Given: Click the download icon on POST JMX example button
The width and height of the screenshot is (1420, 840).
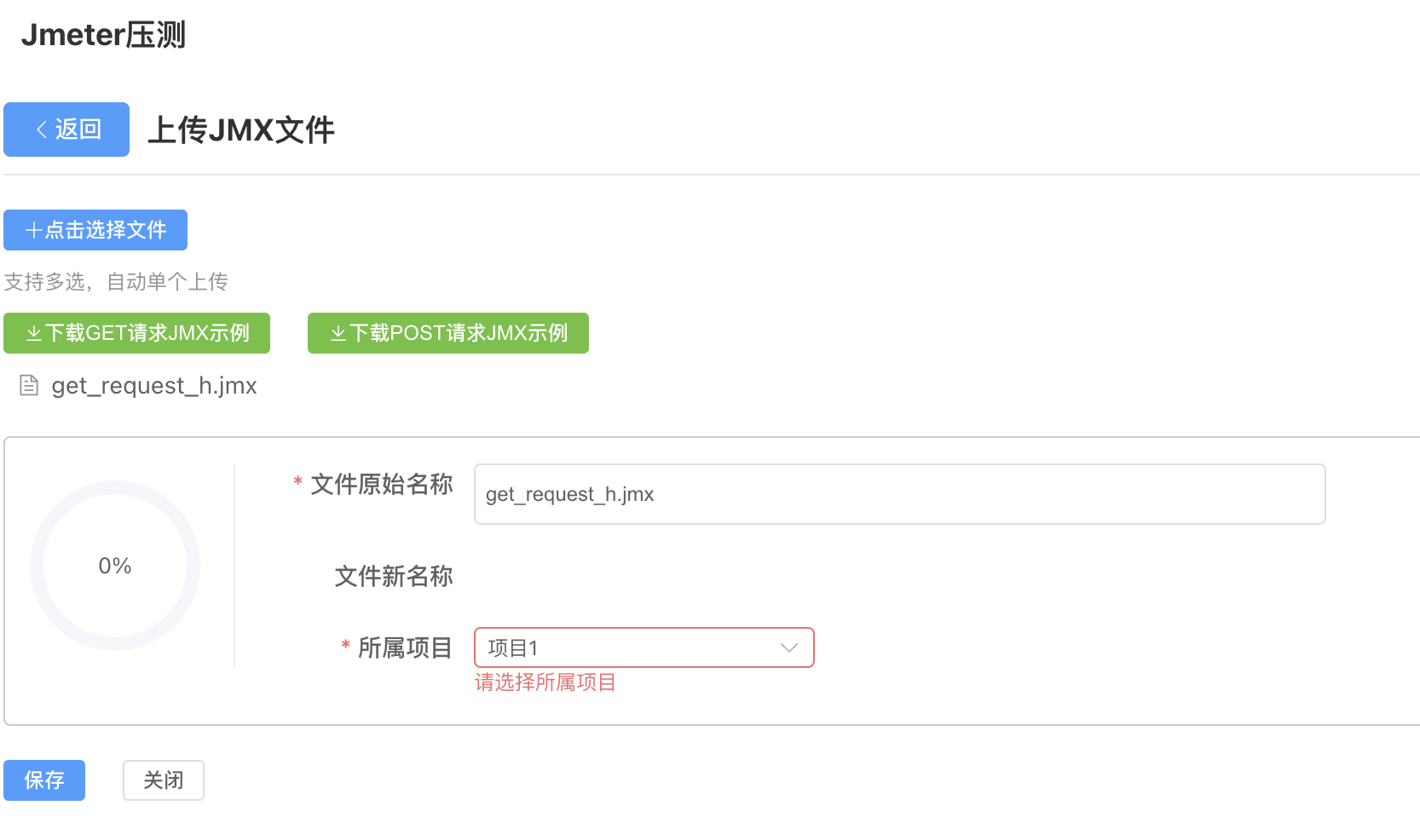Looking at the screenshot, I should click(x=336, y=333).
